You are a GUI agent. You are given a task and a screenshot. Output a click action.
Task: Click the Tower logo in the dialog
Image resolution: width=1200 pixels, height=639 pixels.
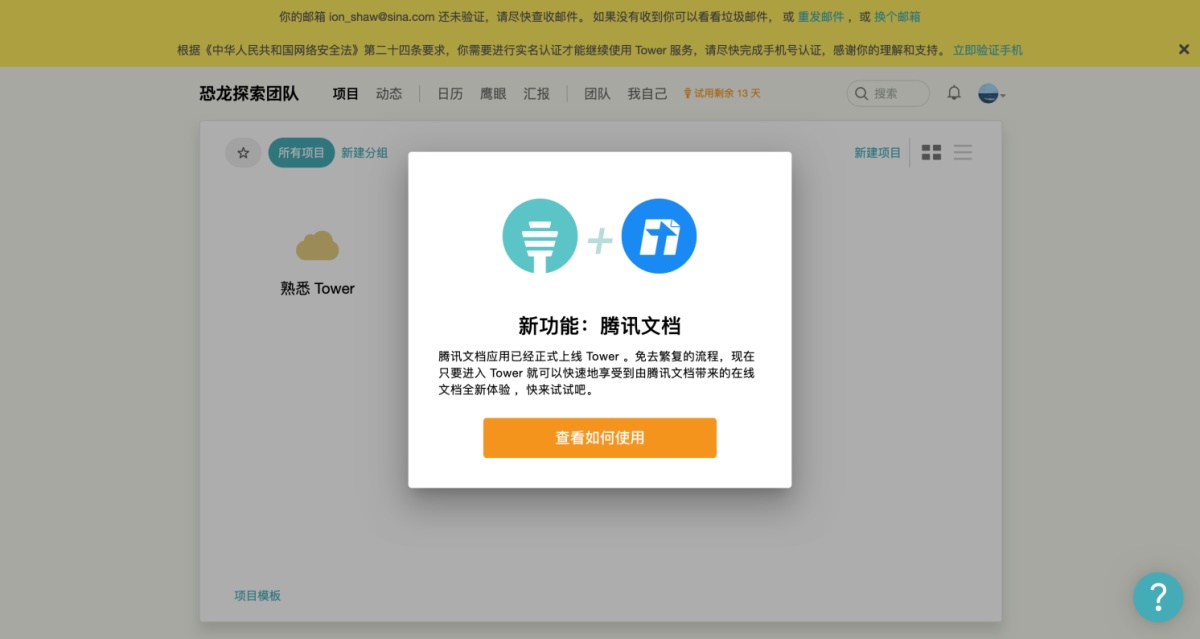click(540, 237)
